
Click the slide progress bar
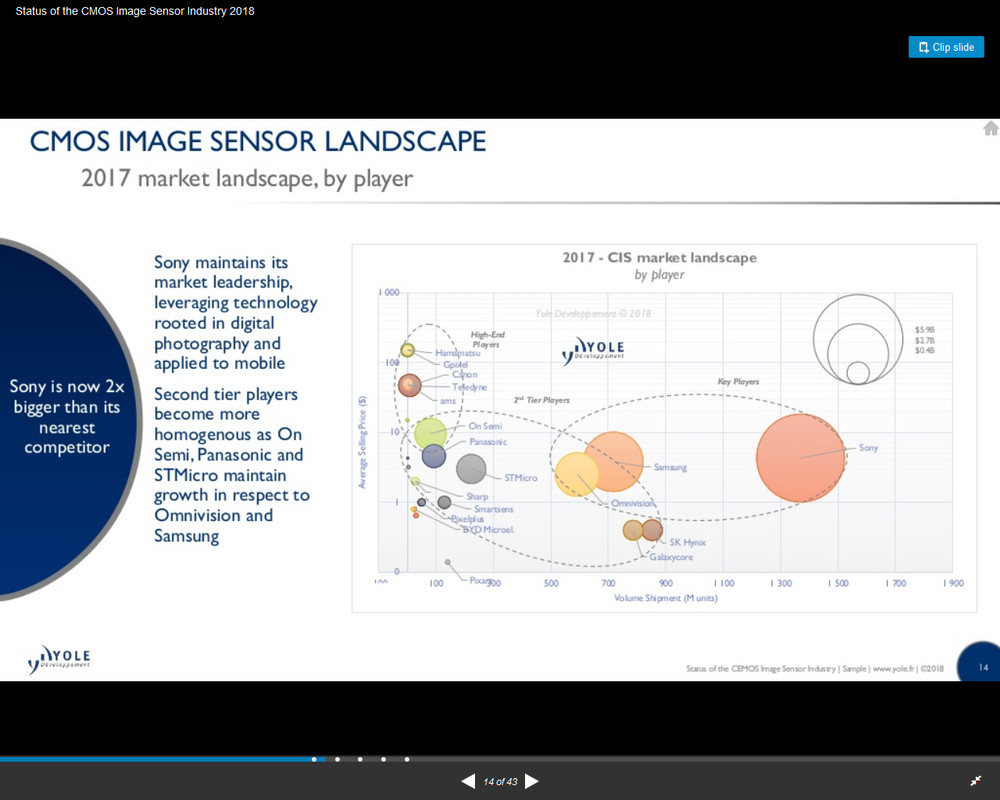tap(500, 759)
